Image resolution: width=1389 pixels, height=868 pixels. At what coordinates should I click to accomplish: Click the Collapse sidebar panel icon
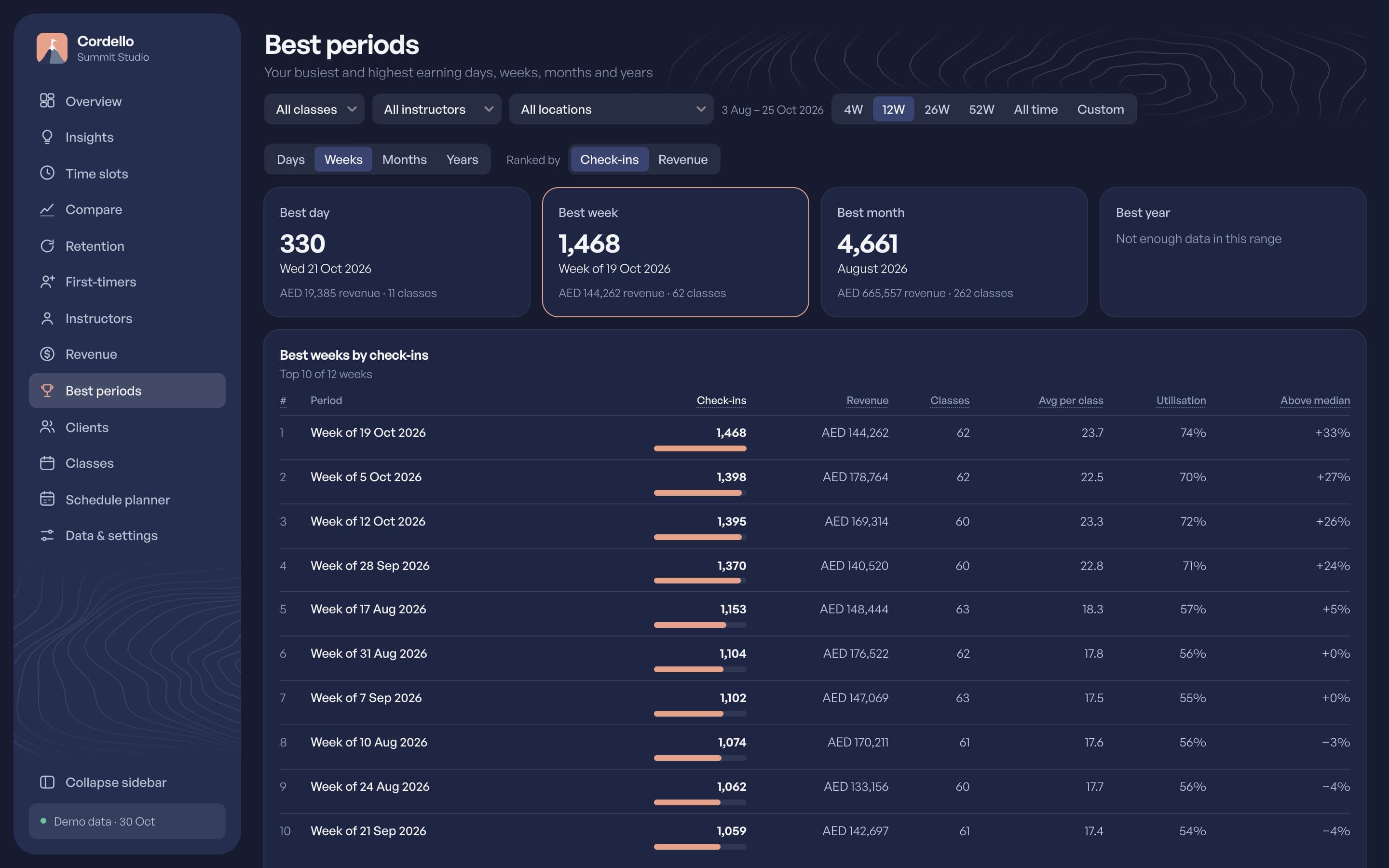pos(47,782)
